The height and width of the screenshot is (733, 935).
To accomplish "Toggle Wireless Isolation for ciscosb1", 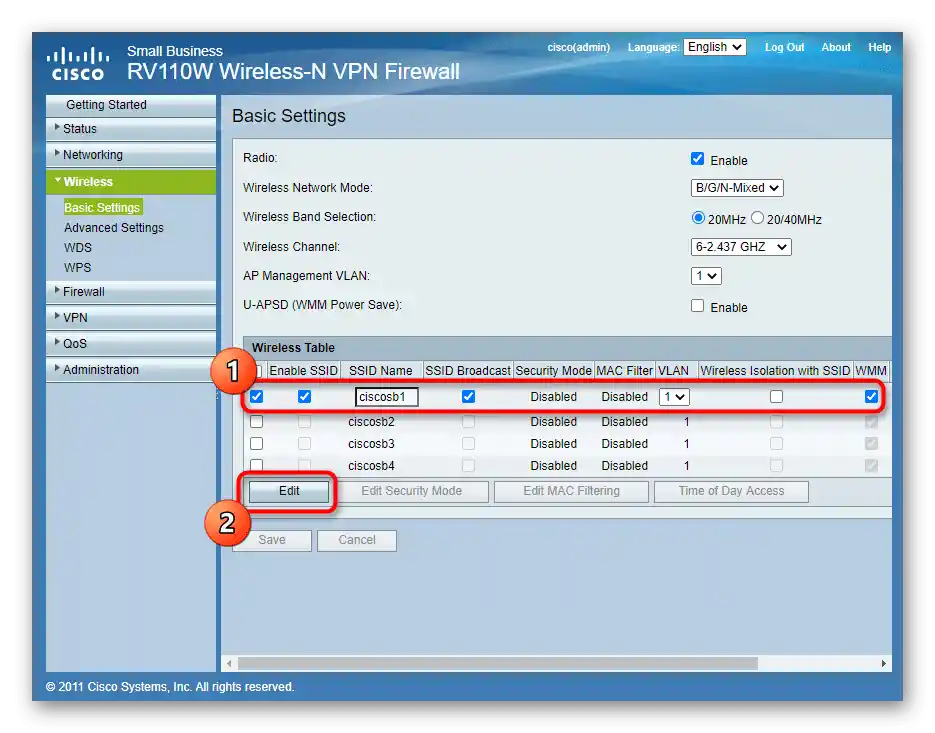I will pyautogui.click(x=776, y=397).
